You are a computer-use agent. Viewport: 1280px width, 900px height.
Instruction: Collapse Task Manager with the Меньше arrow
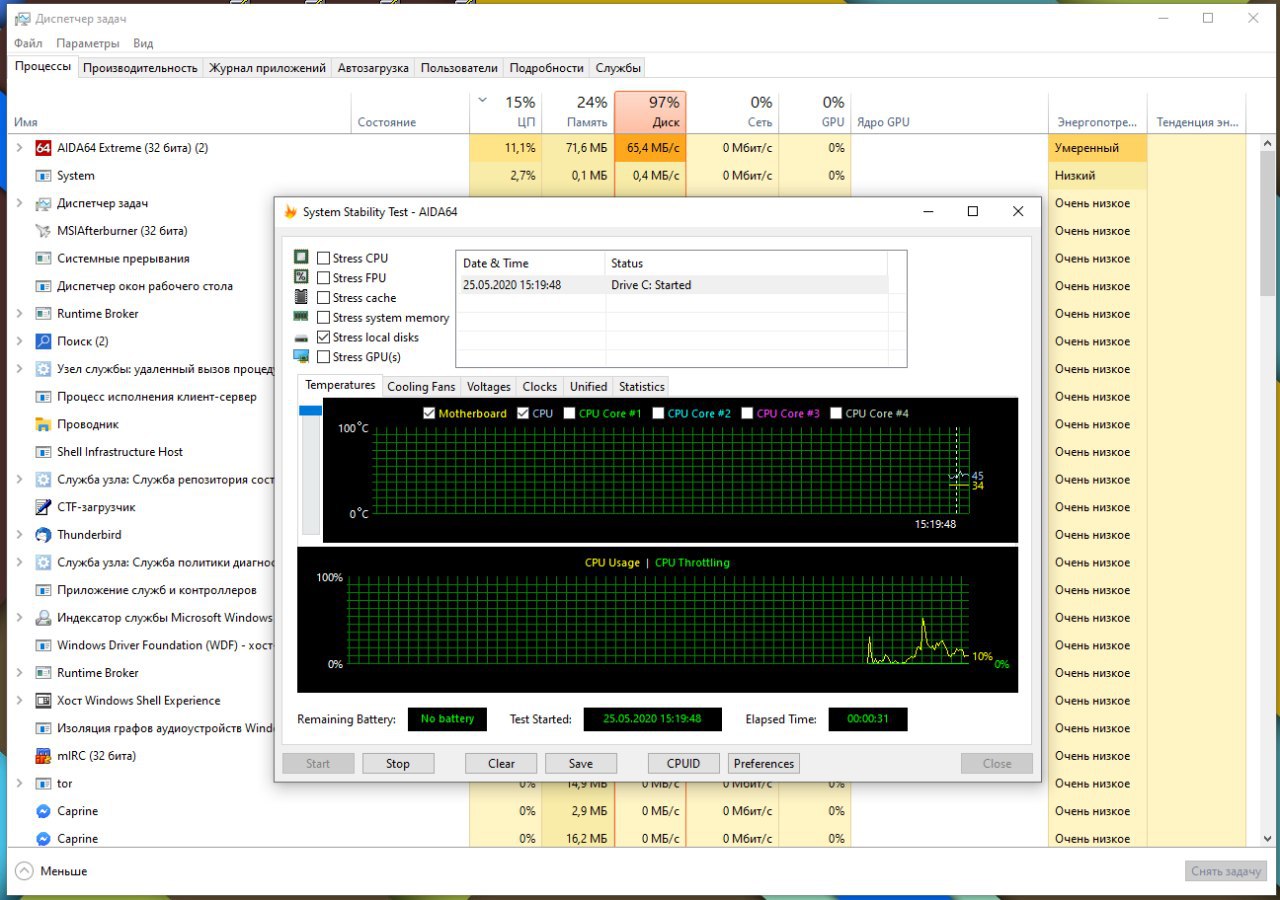(x=25, y=871)
